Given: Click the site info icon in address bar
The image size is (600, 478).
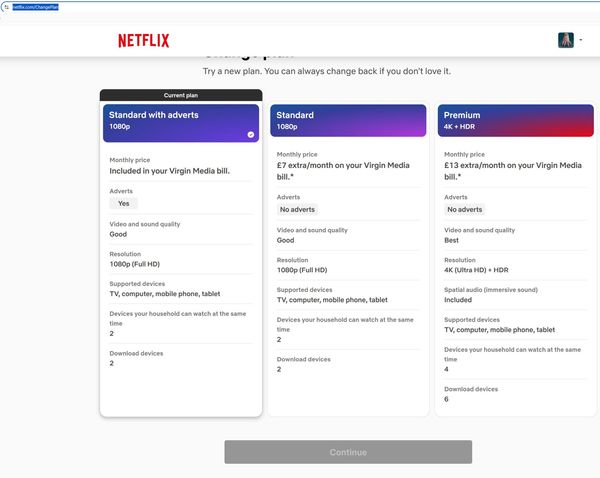Looking at the screenshot, I should click(5, 6).
